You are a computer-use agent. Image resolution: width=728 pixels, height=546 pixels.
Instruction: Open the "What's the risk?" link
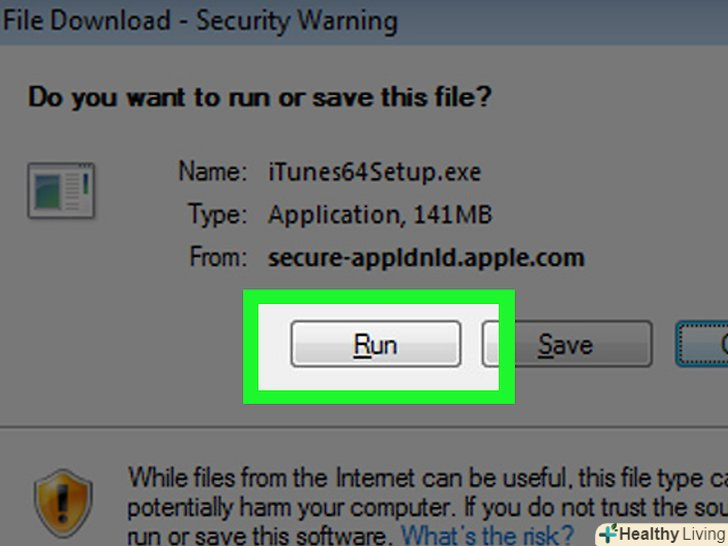[487, 534]
